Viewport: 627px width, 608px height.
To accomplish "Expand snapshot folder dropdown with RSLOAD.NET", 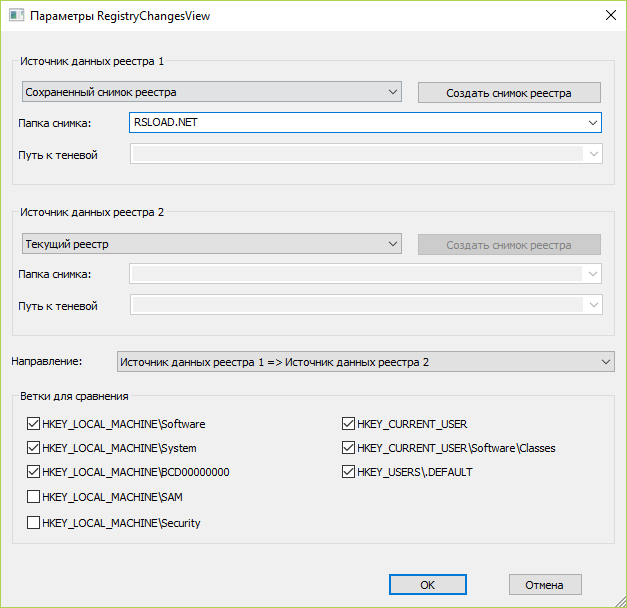I will [x=592, y=123].
